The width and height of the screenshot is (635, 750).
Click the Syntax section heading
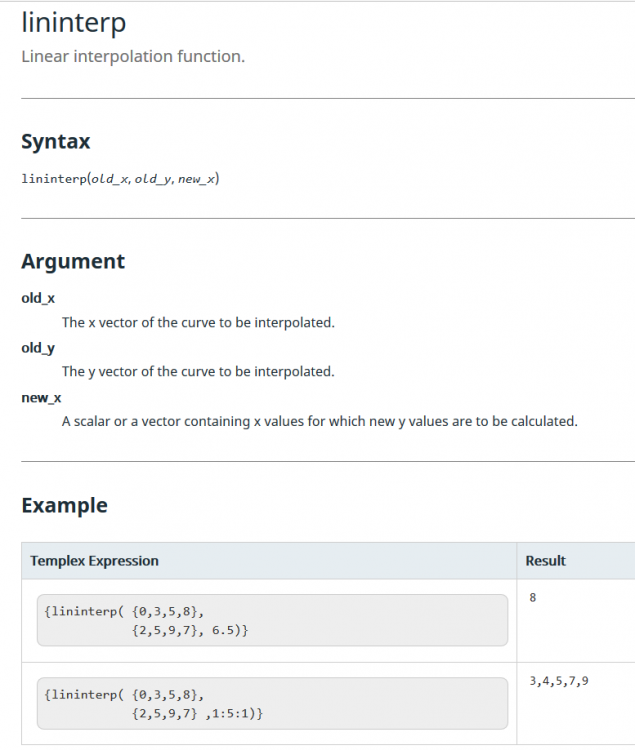tap(55, 142)
